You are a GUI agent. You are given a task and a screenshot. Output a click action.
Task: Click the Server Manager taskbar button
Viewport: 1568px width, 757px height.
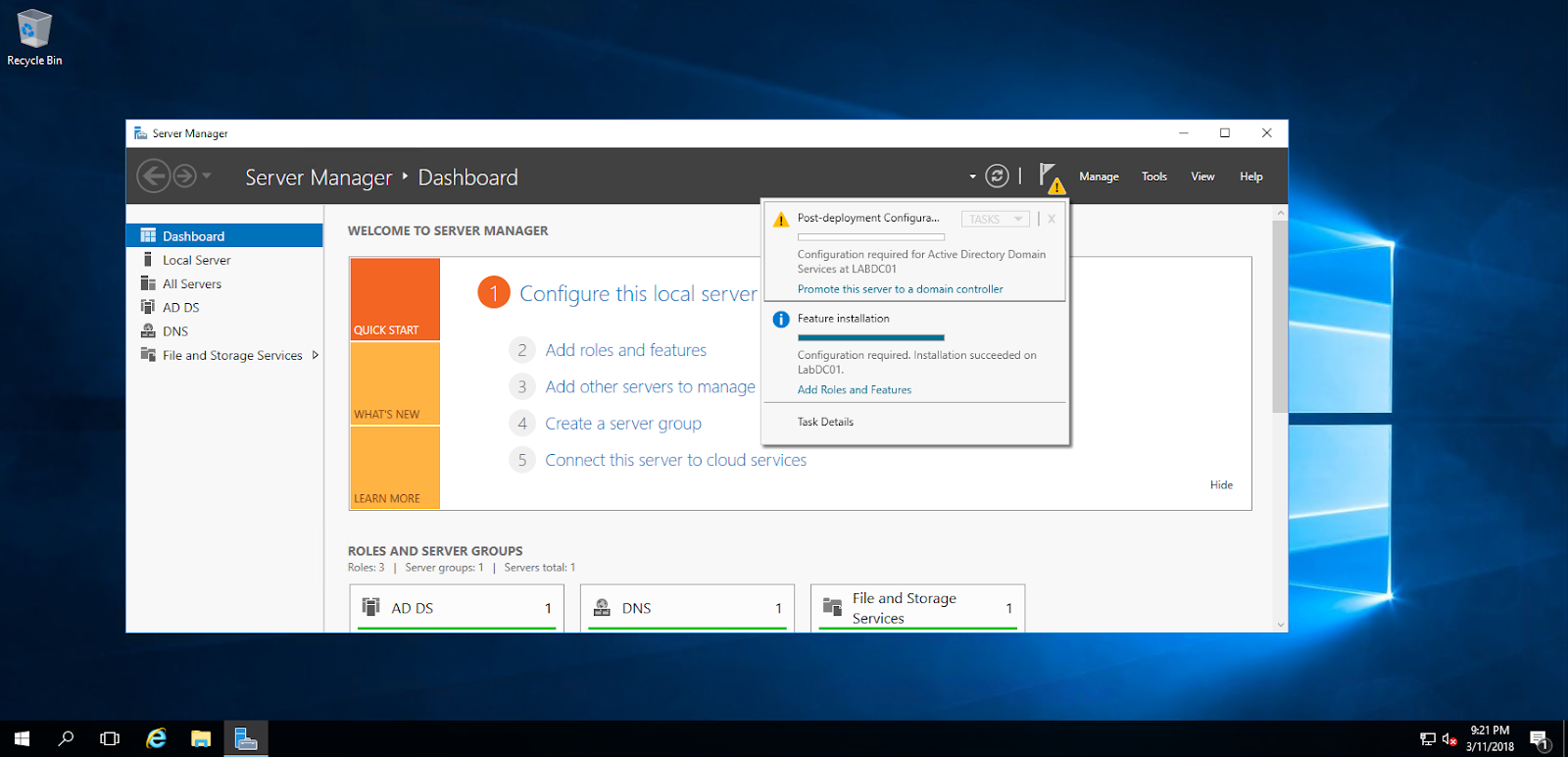tap(246, 738)
